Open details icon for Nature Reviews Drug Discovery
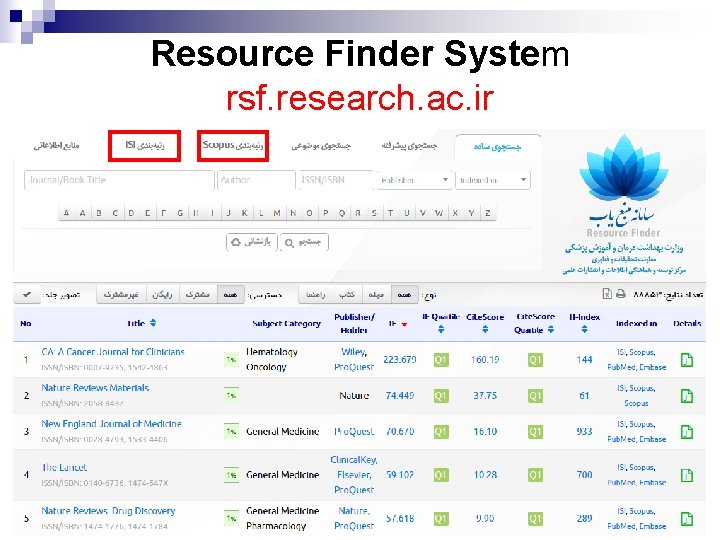Viewport: 720px width, 540px height. 686,519
